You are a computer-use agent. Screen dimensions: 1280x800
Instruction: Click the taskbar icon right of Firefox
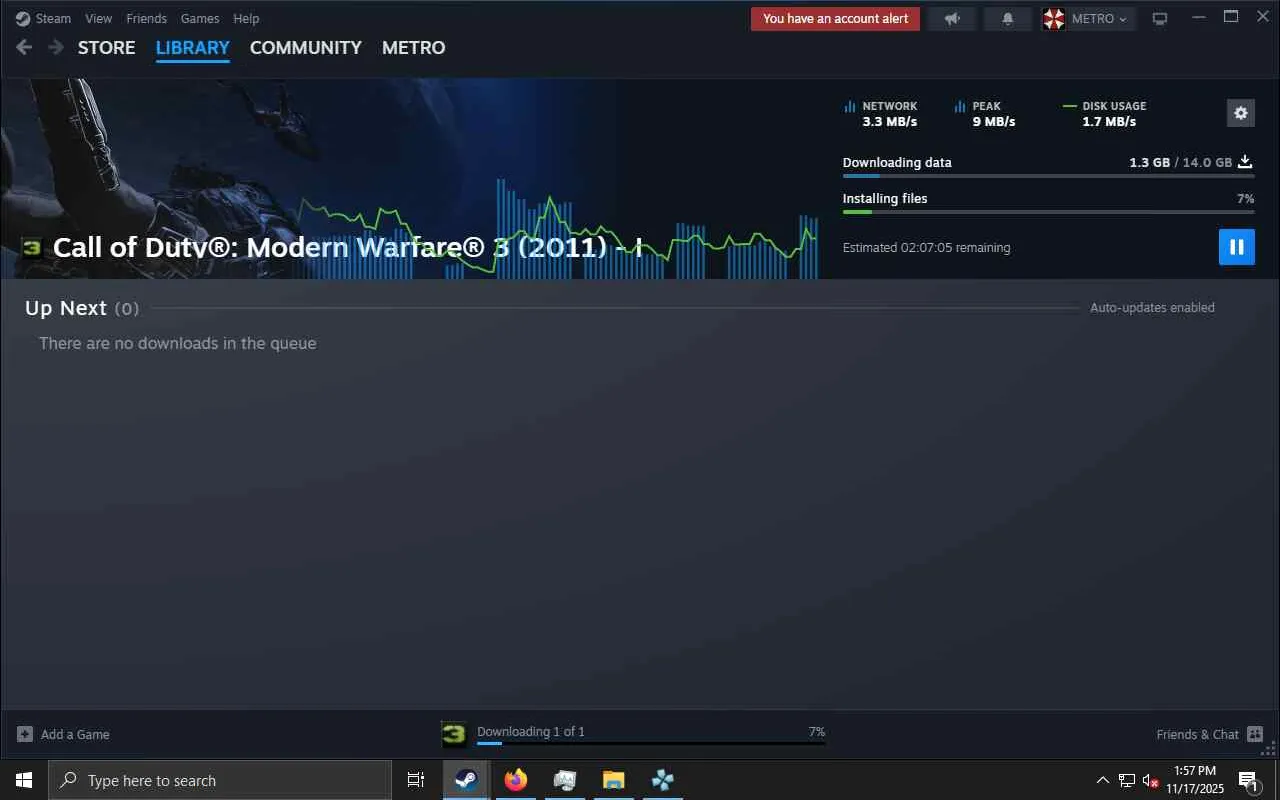click(x=564, y=780)
